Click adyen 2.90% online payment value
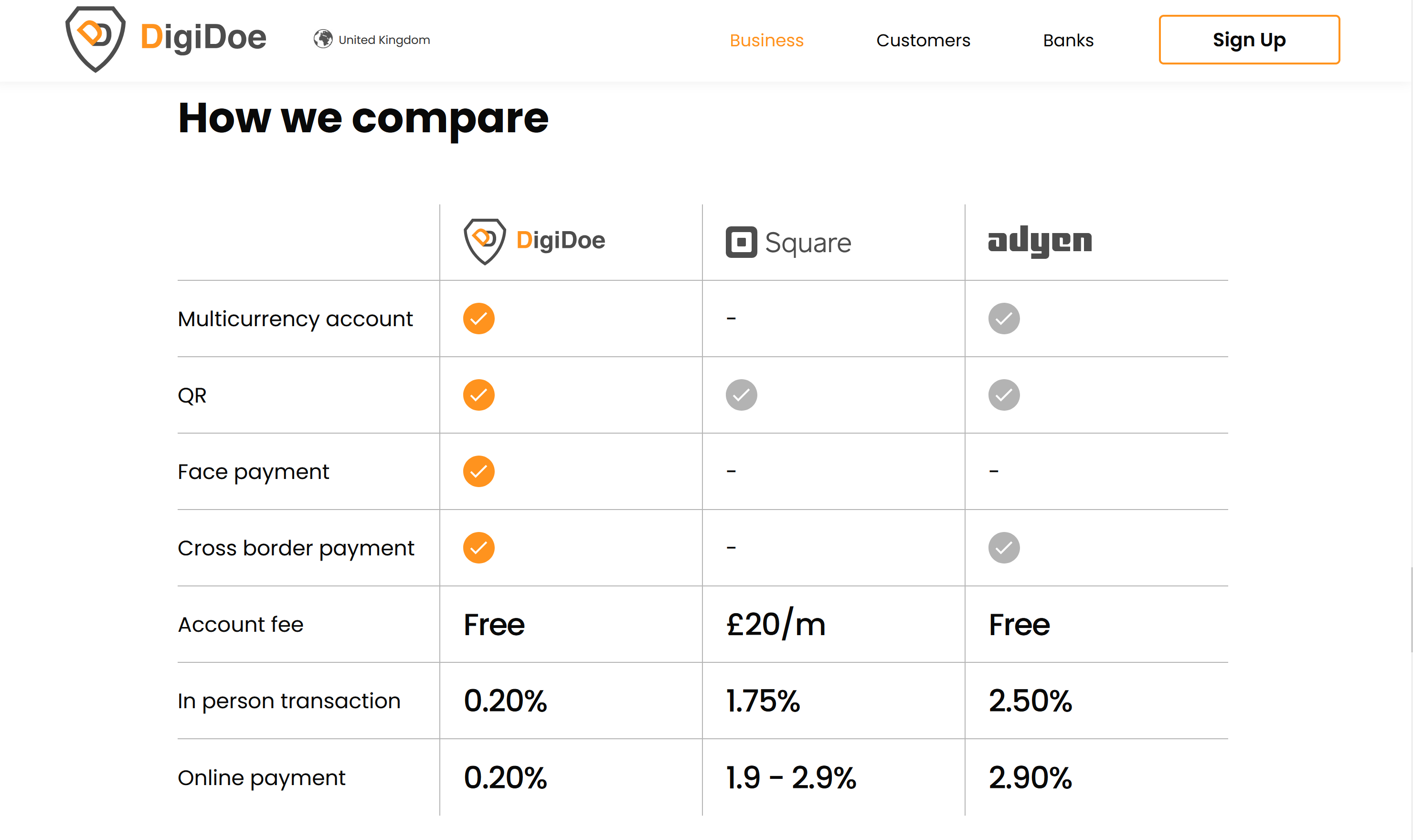 [x=1031, y=777]
